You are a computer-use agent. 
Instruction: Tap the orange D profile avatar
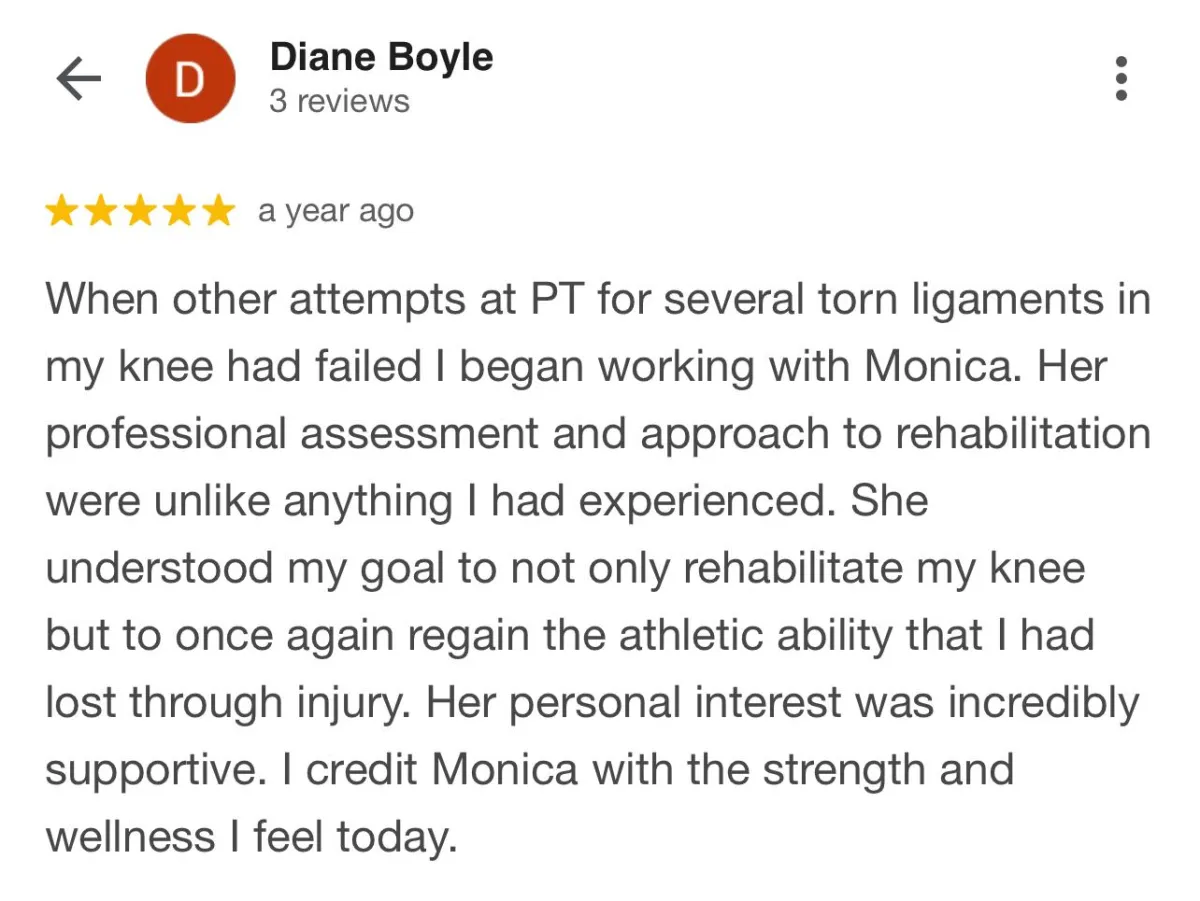[190, 78]
